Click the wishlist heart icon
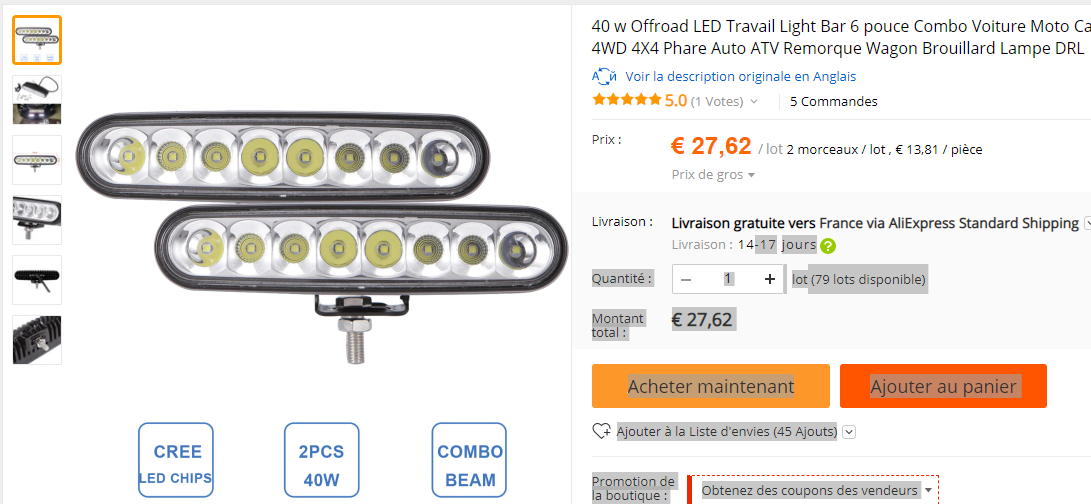This screenshot has width=1091, height=504. coord(602,432)
